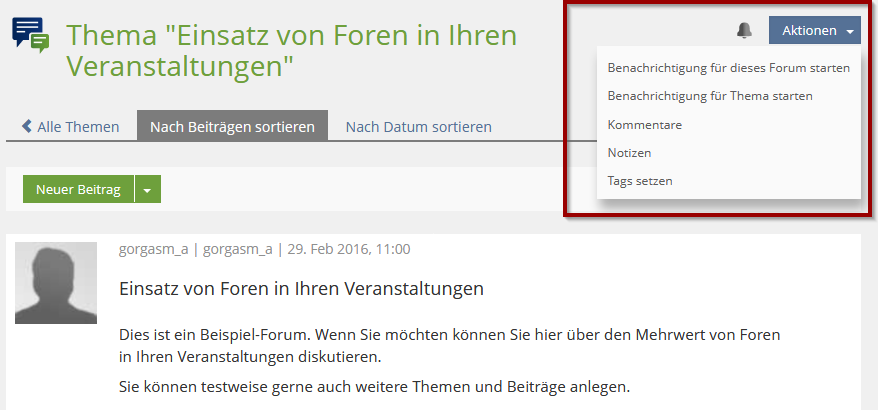Select Benachrichtigung für dieses Forum starten

pyautogui.click(x=728, y=68)
